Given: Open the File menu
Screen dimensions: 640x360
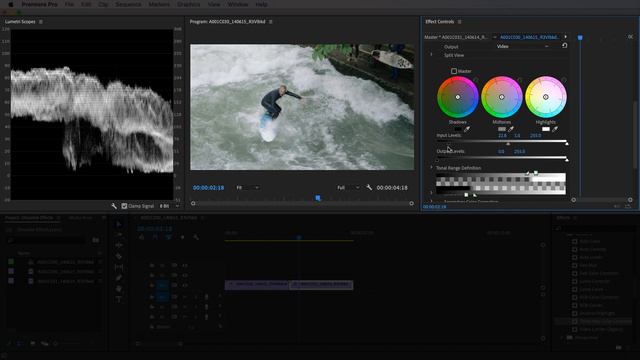Looking at the screenshot, I should [x=69, y=4].
